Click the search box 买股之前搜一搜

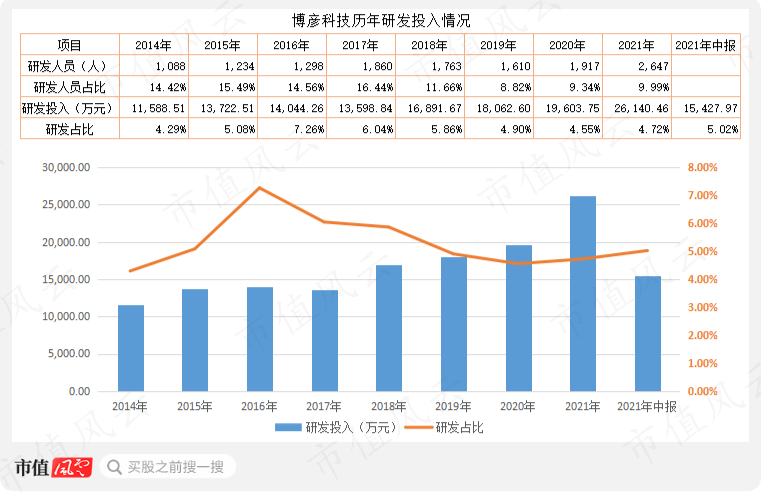point(168,467)
